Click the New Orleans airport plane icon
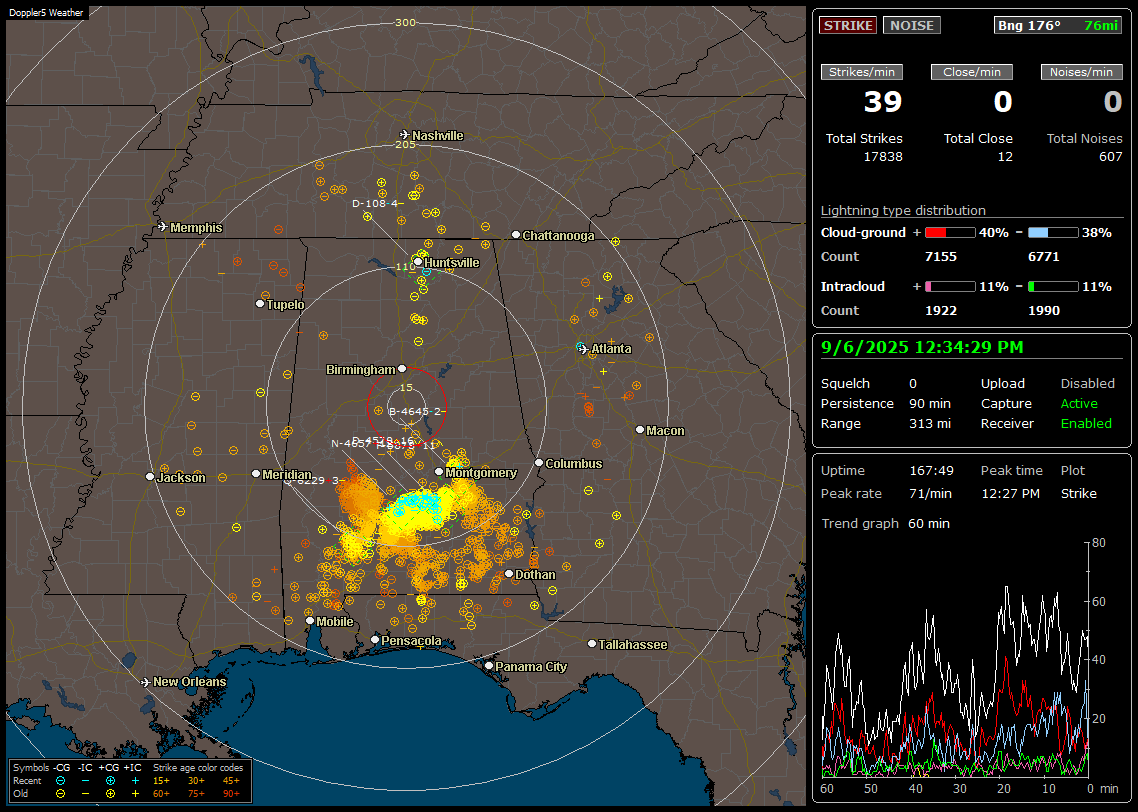 click(146, 682)
